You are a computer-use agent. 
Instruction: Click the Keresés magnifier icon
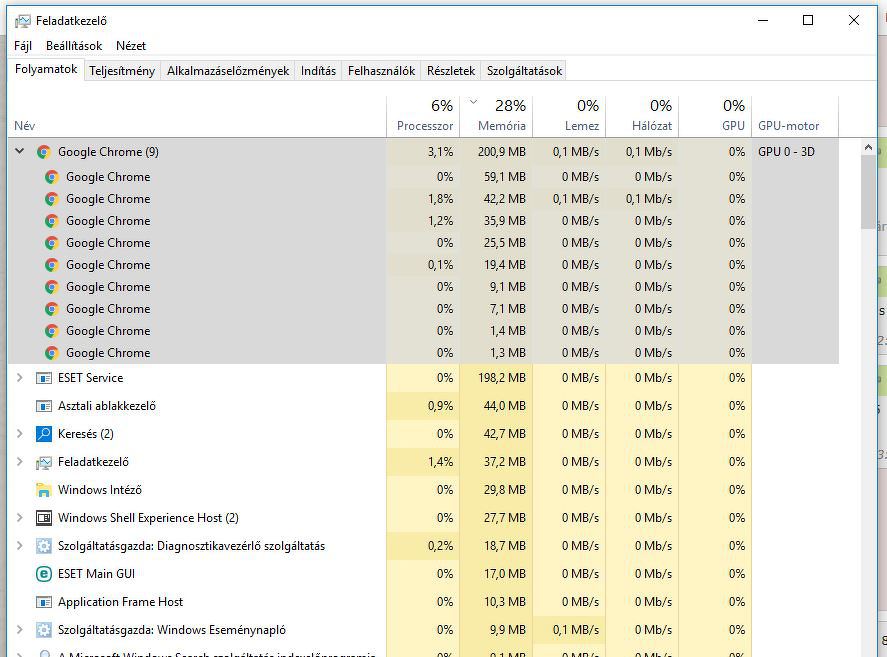click(x=43, y=434)
